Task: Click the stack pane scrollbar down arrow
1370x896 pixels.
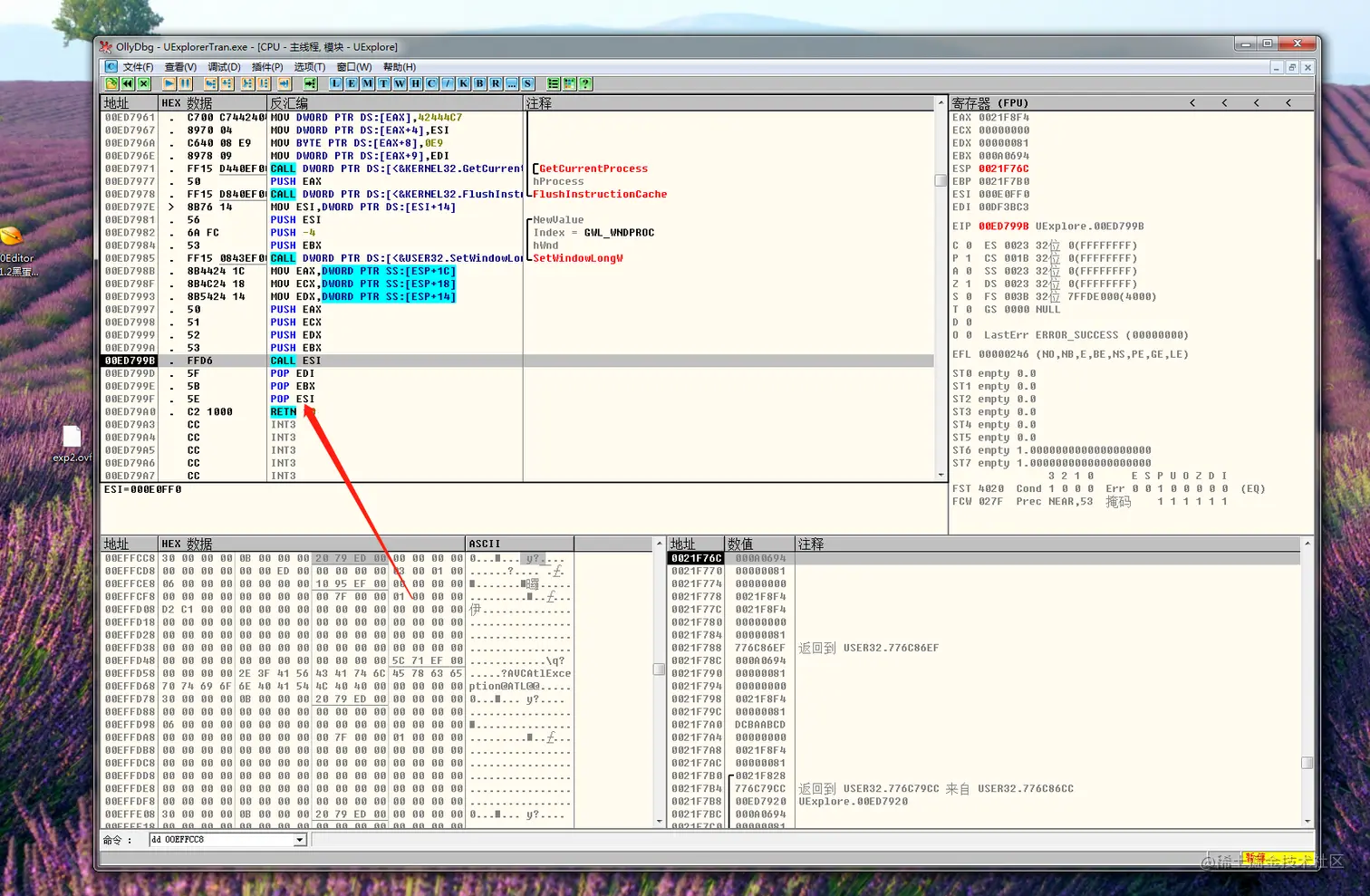Action: 1307,821
